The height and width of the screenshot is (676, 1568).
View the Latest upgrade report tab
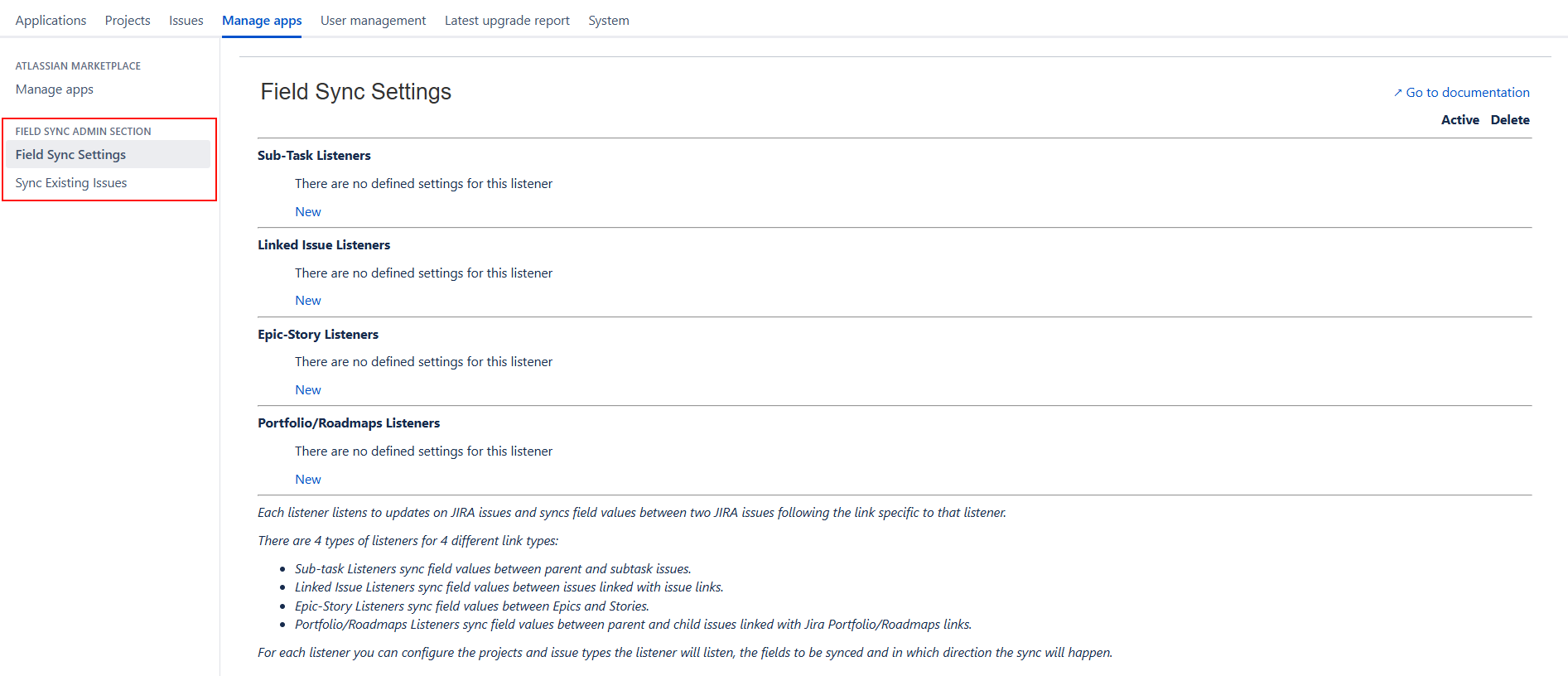click(x=507, y=21)
